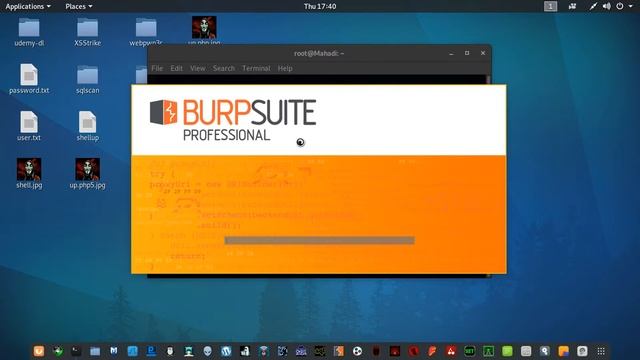
Task: Launch the soccer ball dock icon
Action: (357, 351)
